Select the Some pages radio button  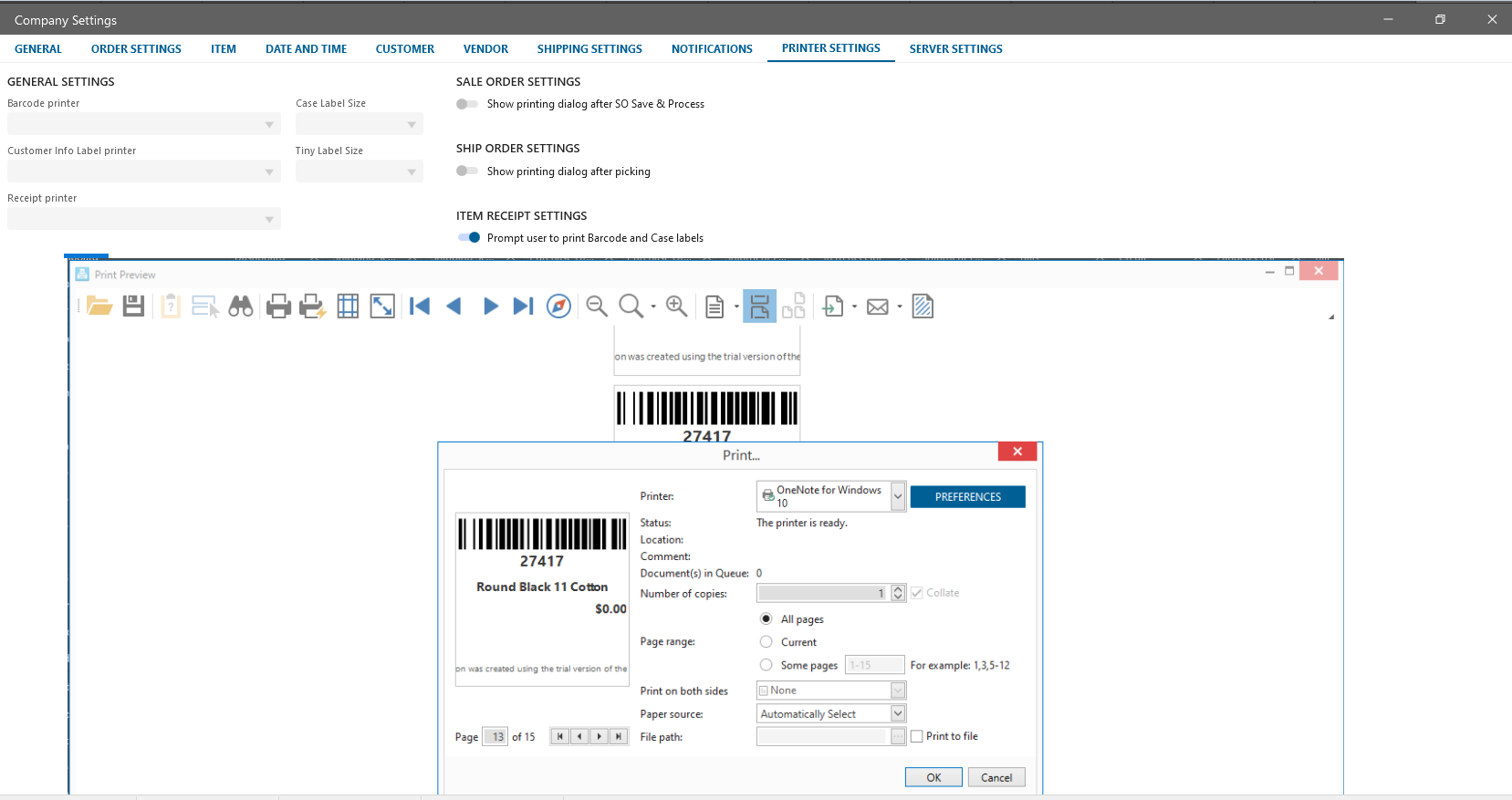766,664
